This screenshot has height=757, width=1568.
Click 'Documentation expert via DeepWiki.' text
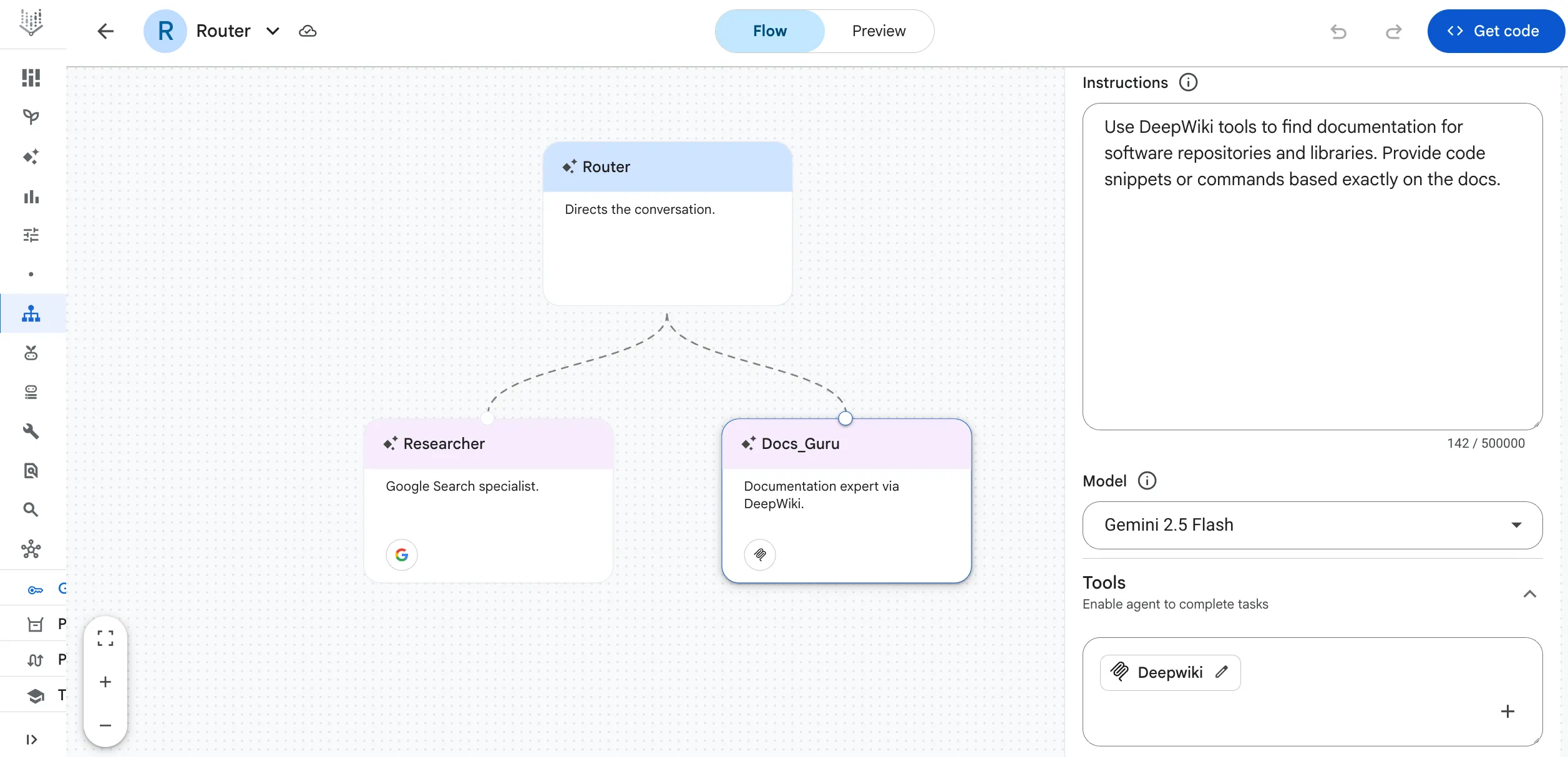(821, 495)
